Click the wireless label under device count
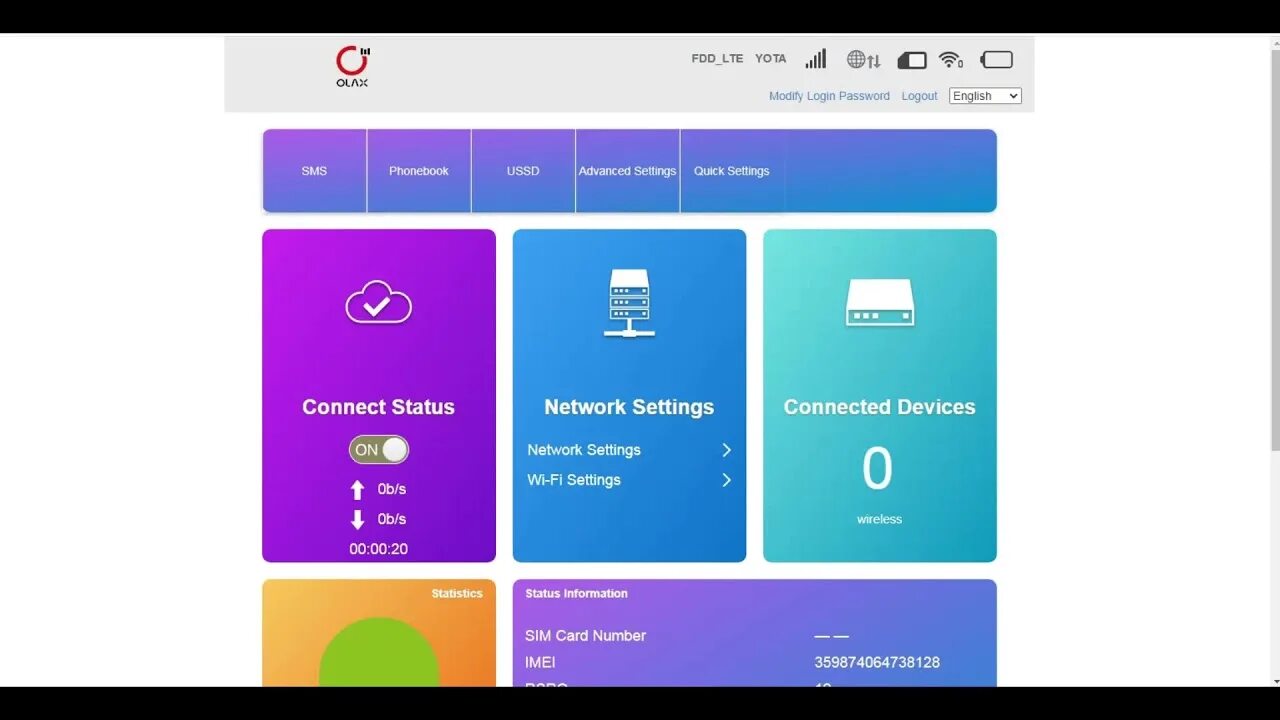This screenshot has width=1280, height=720. (x=879, y=519)
